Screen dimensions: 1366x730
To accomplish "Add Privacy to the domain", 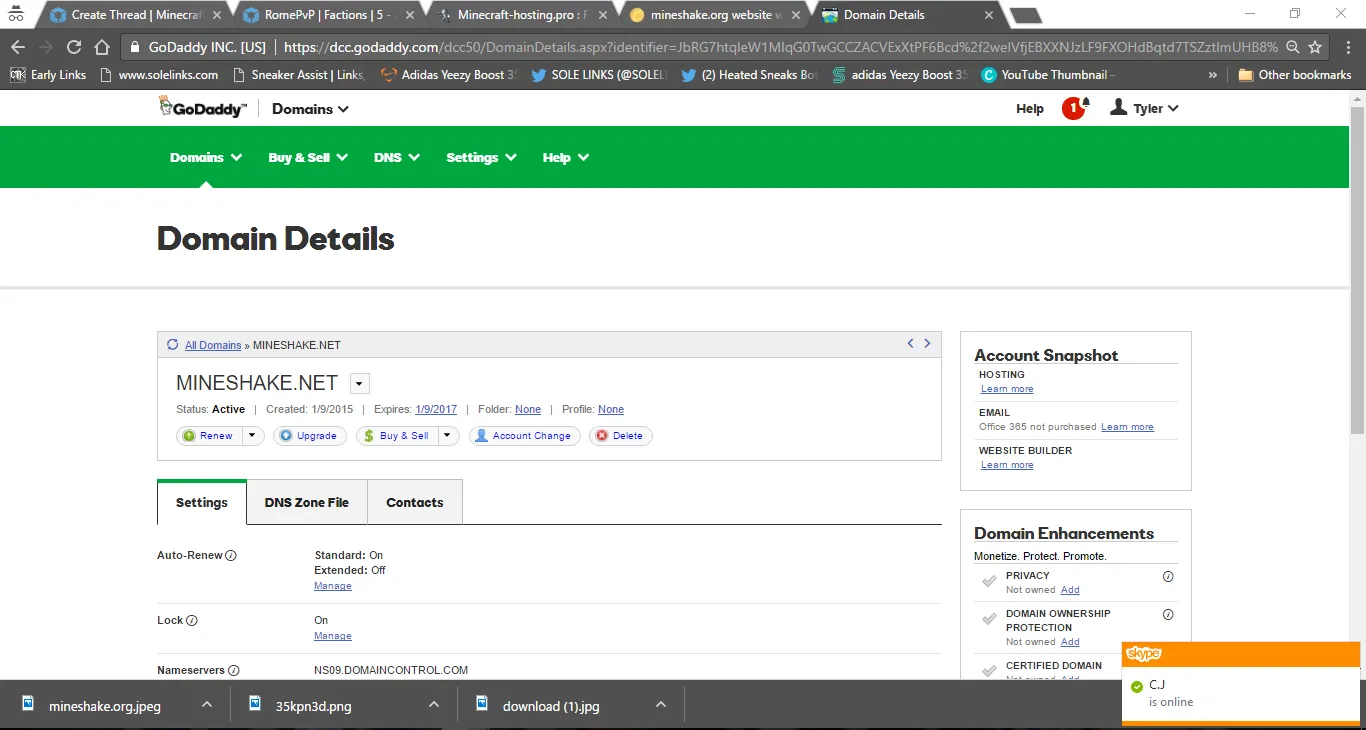I will (1070, 590).
